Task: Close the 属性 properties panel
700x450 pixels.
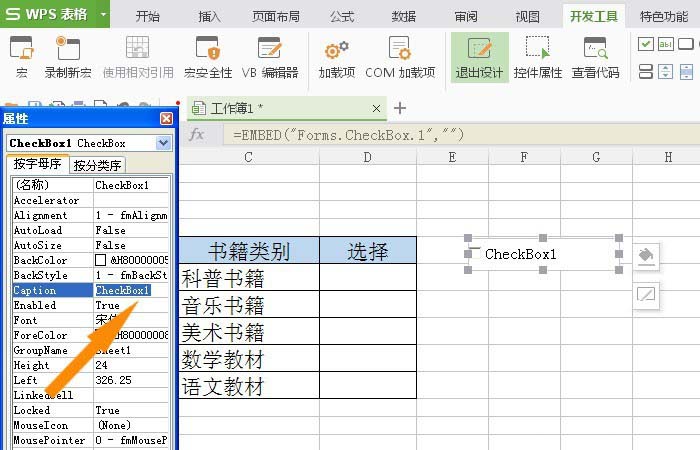Action: point(166,119)
